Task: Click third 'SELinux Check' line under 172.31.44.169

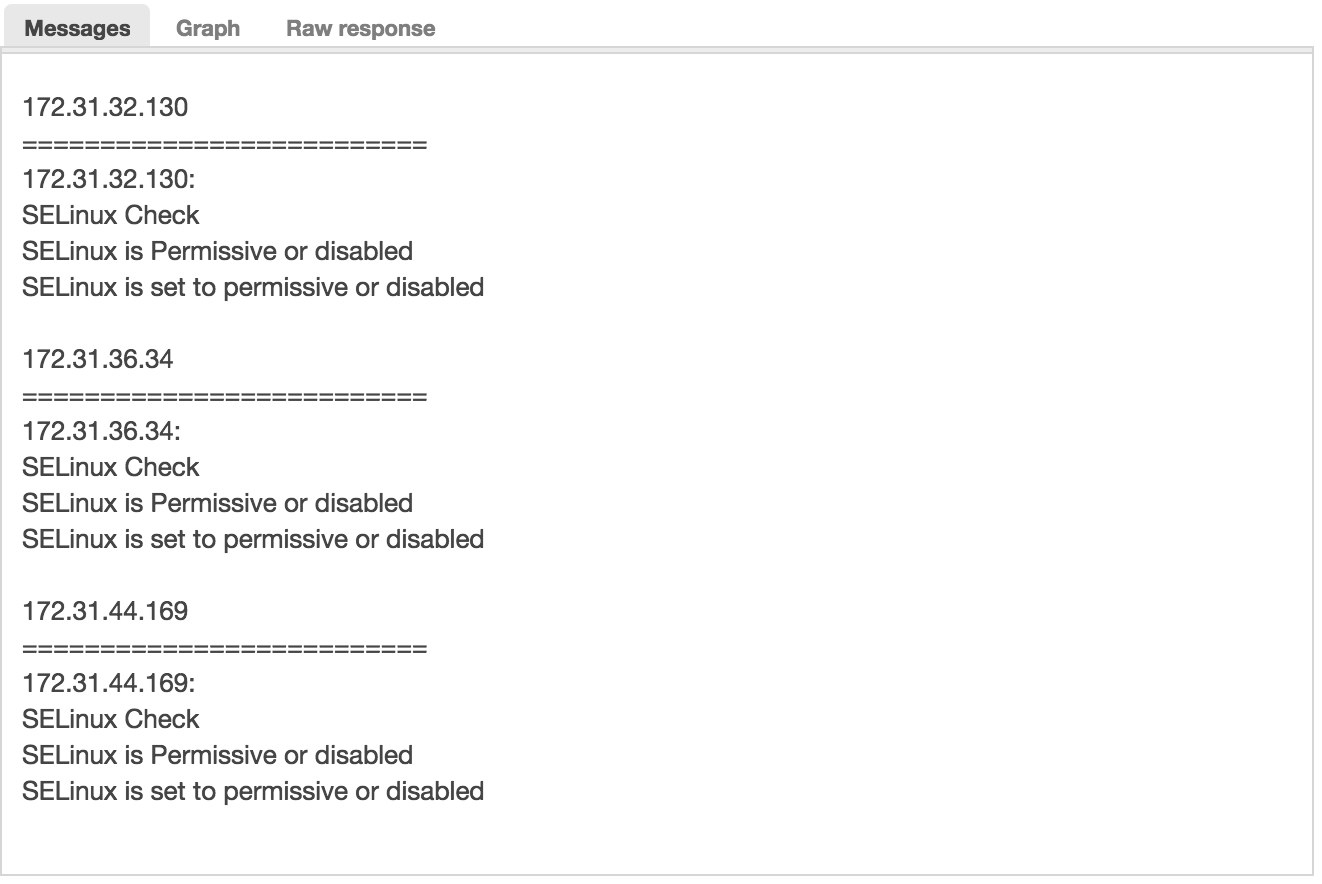Action: tap(111, 719)
